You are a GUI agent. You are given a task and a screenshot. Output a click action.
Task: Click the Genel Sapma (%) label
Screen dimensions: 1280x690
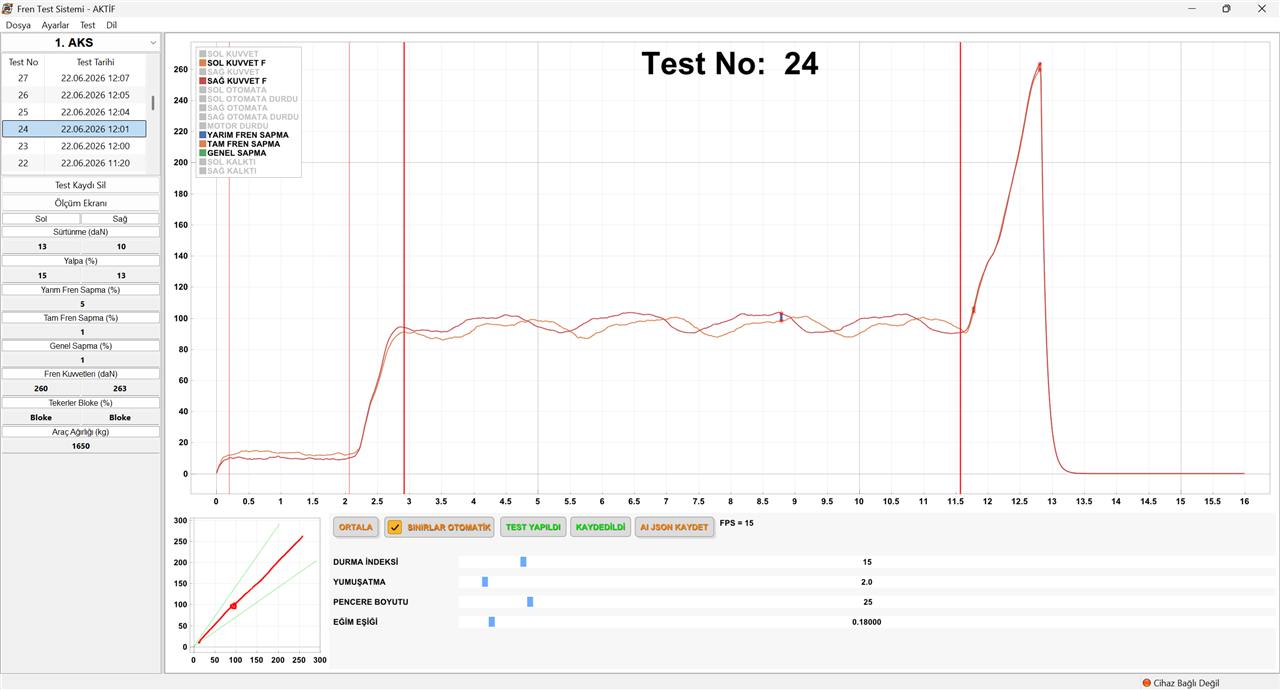(80, 345)
